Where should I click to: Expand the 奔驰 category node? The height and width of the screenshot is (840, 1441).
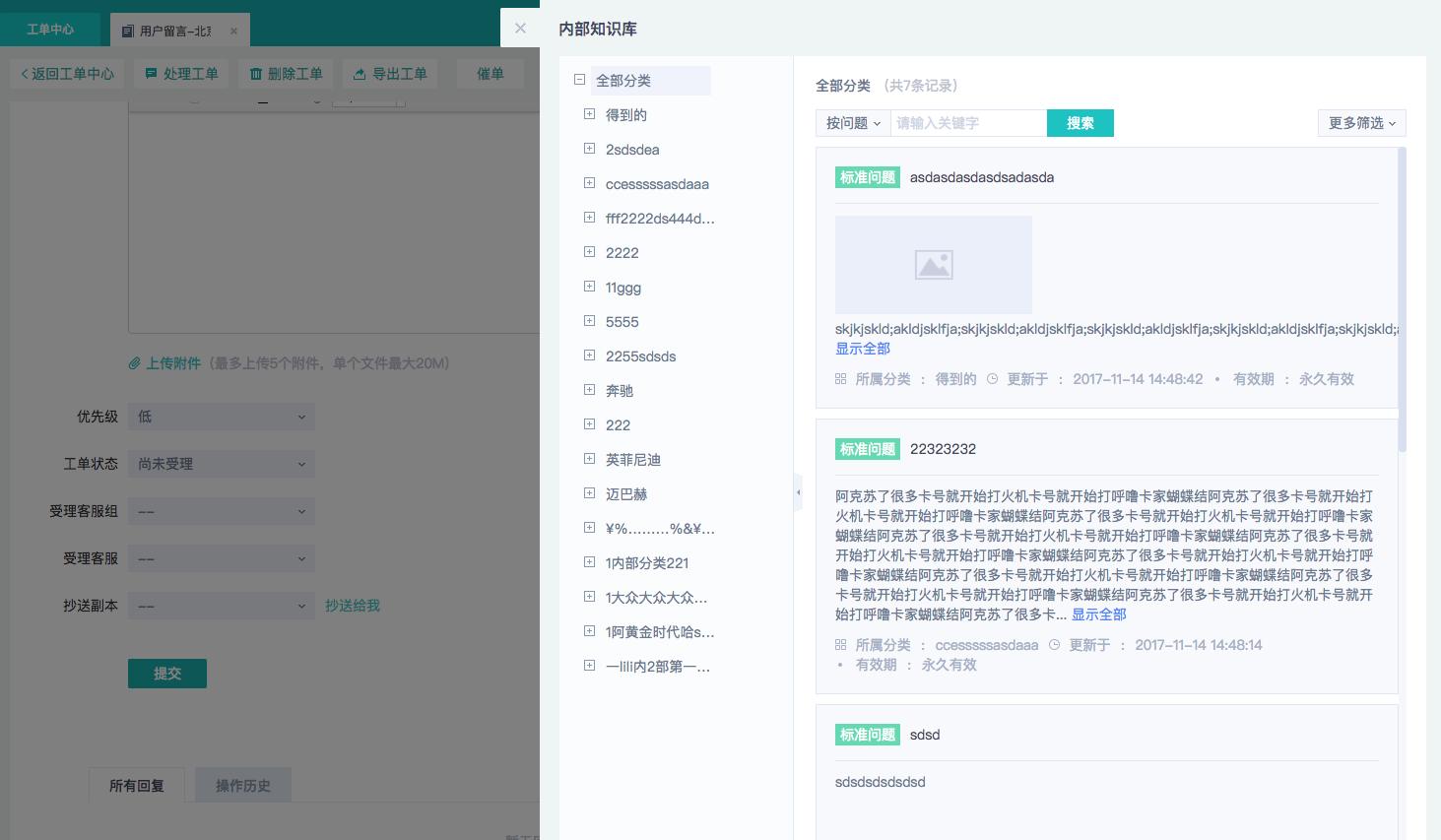click(x=589, y=390)
